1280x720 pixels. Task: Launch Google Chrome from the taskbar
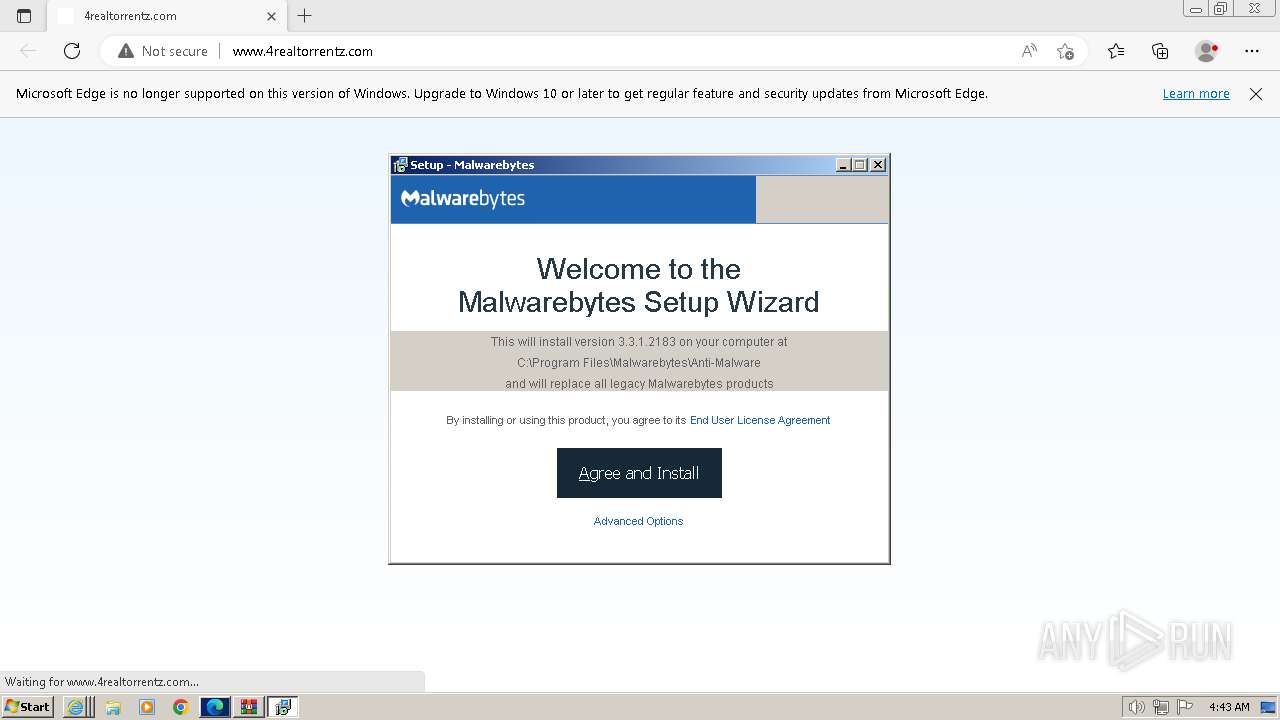click(x=180, y=707)
